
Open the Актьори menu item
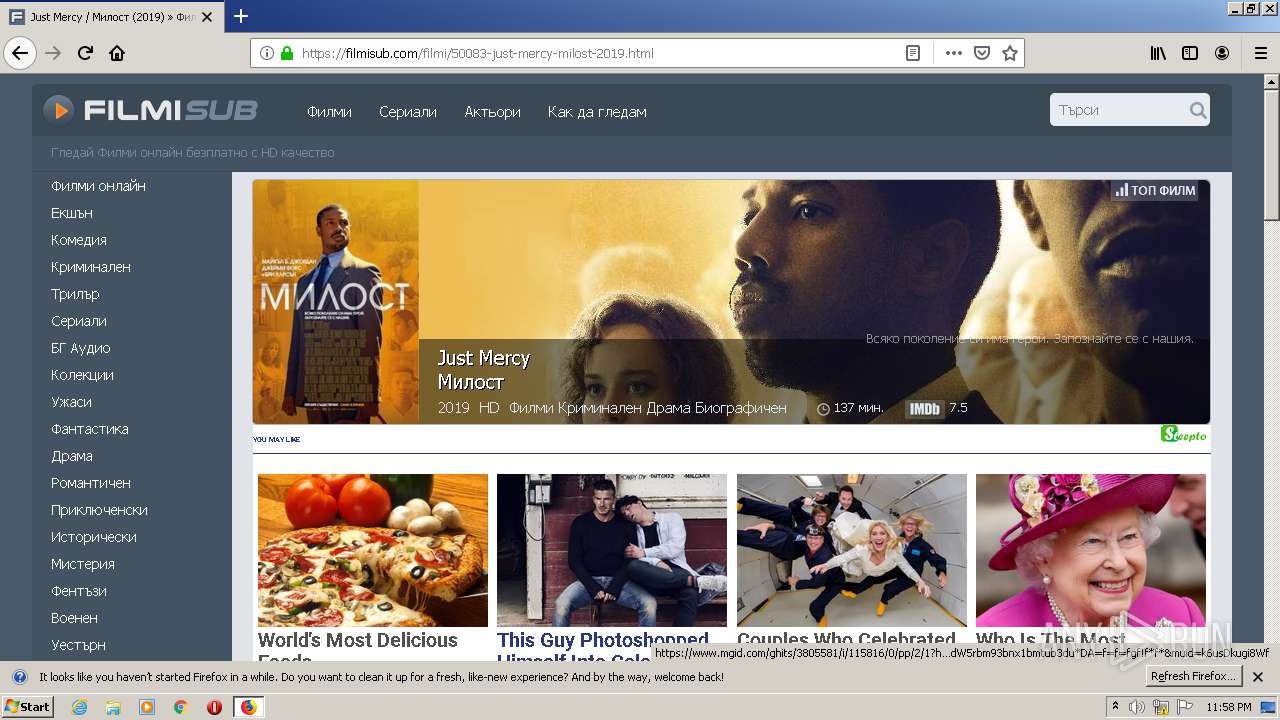[x=492, y=112]
